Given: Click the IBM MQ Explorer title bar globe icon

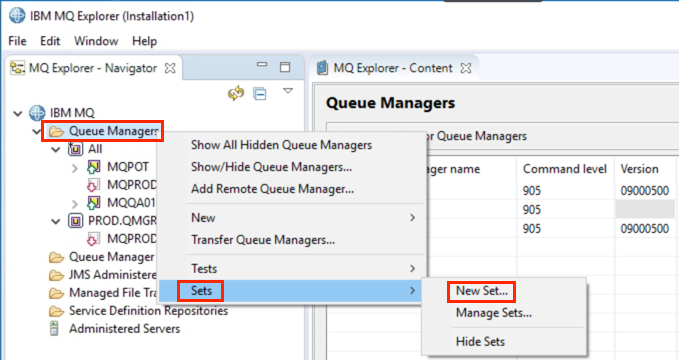Looking at the screenshot, I should pos(17,16).
